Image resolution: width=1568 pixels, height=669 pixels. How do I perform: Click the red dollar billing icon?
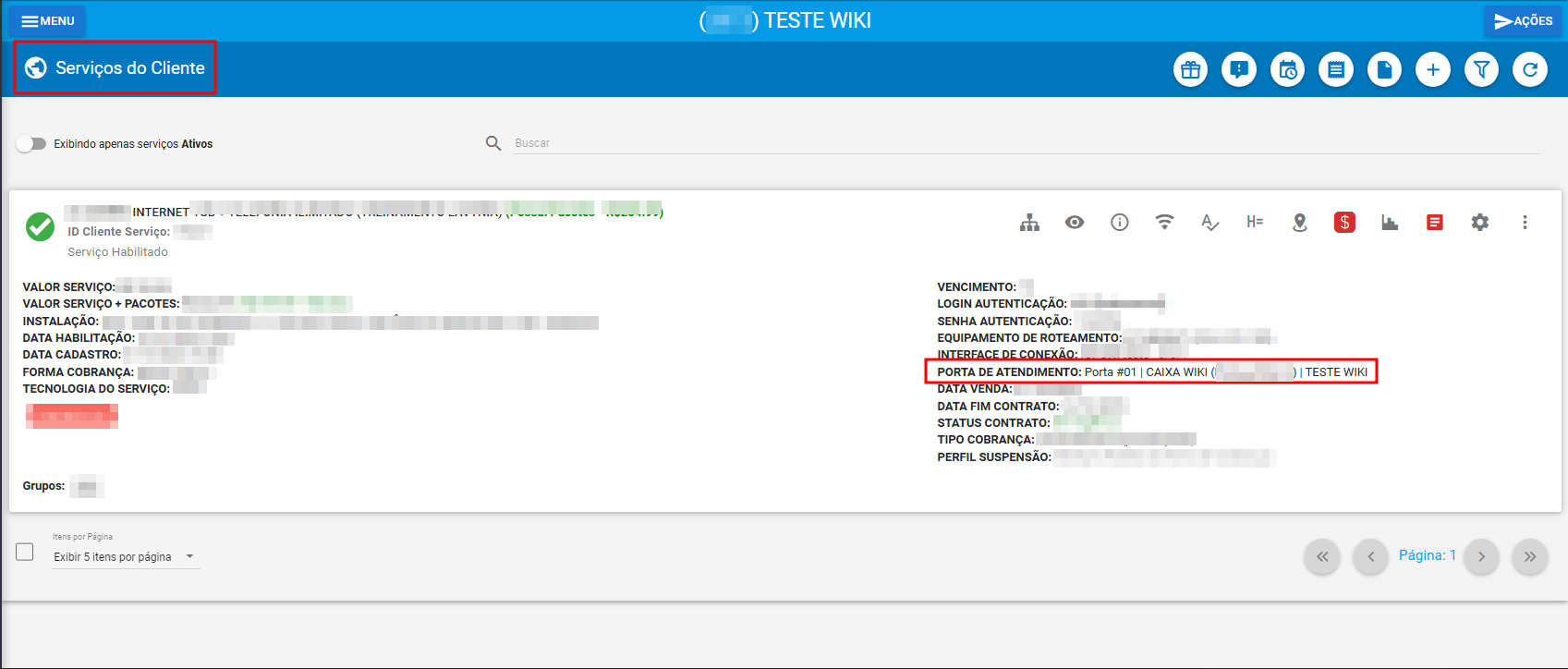point(1344,222)
